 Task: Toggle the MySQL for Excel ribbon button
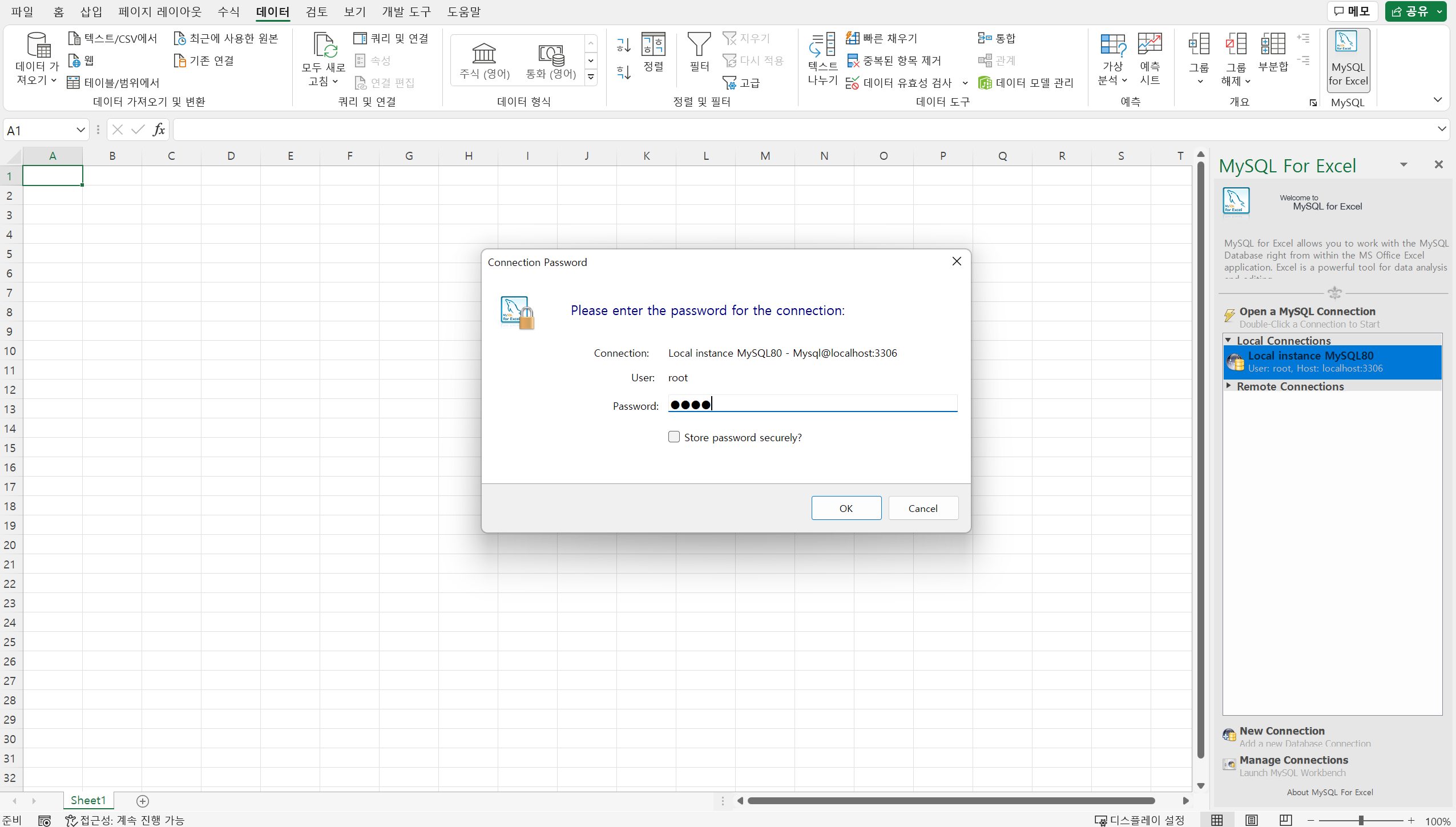[1348, 59]
